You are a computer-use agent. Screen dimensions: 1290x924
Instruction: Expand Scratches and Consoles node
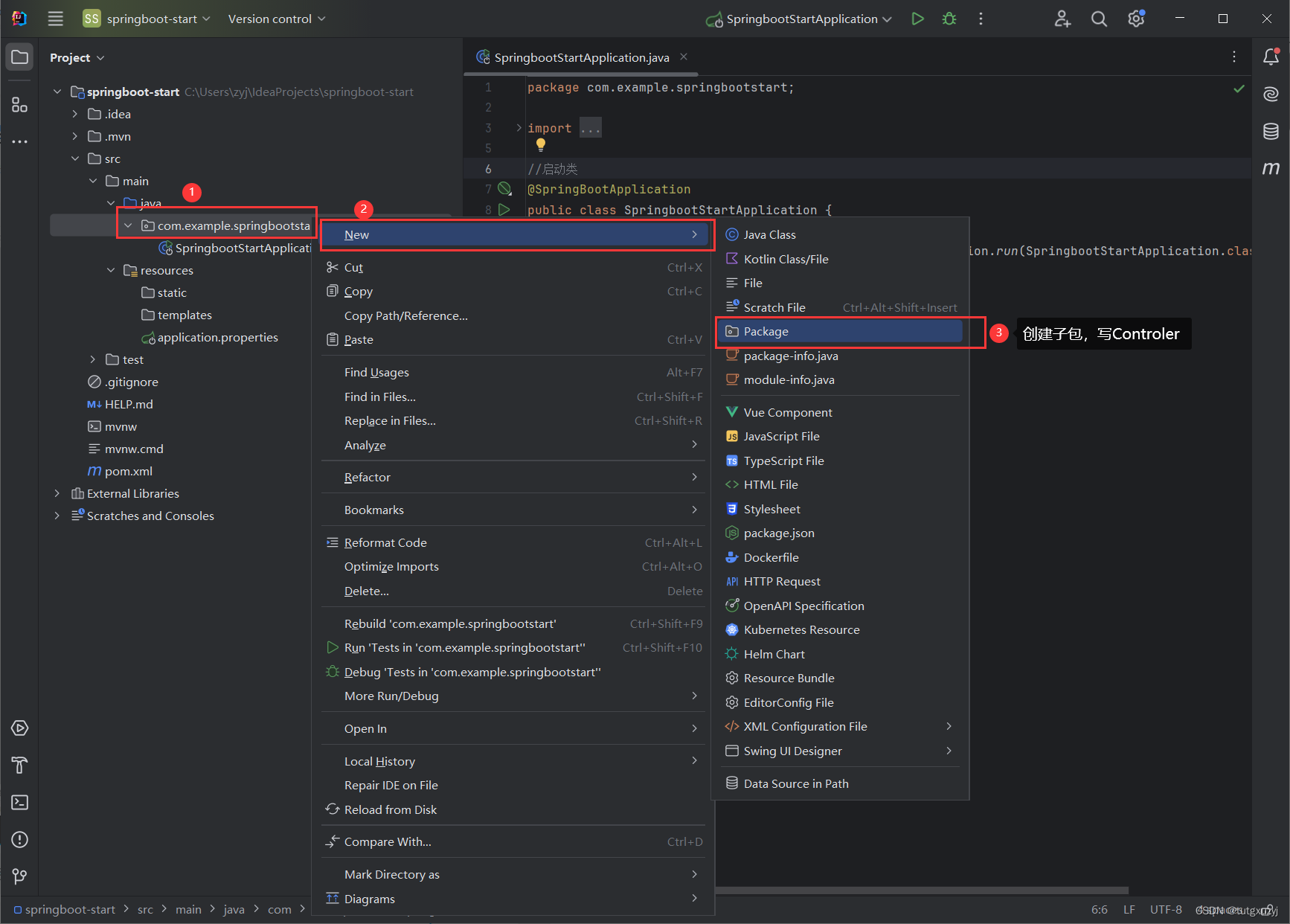pyautogui.click(x=57, y=516)
